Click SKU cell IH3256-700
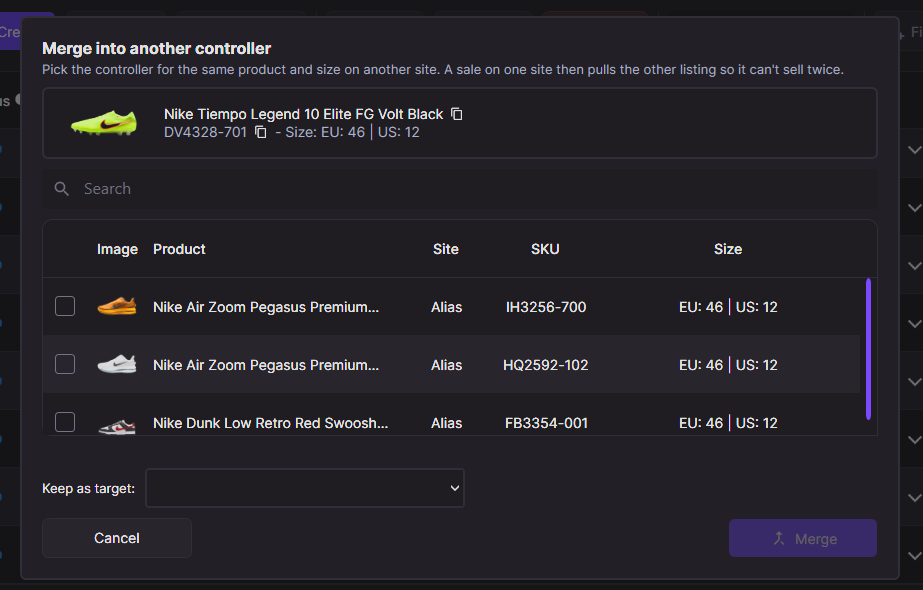 pyautogui.click(x=546, y=307)
